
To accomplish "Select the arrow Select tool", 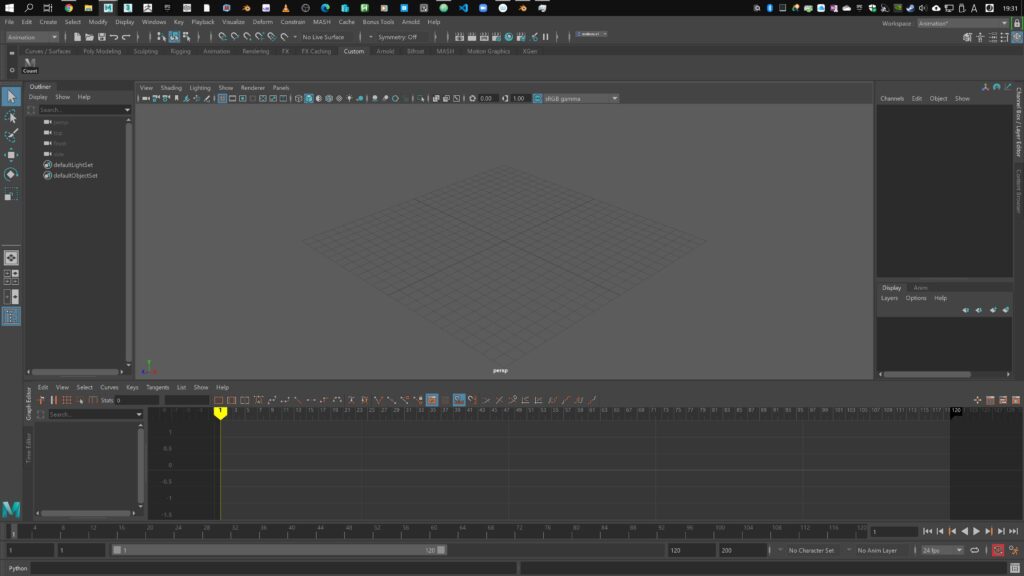I will 11,97.
